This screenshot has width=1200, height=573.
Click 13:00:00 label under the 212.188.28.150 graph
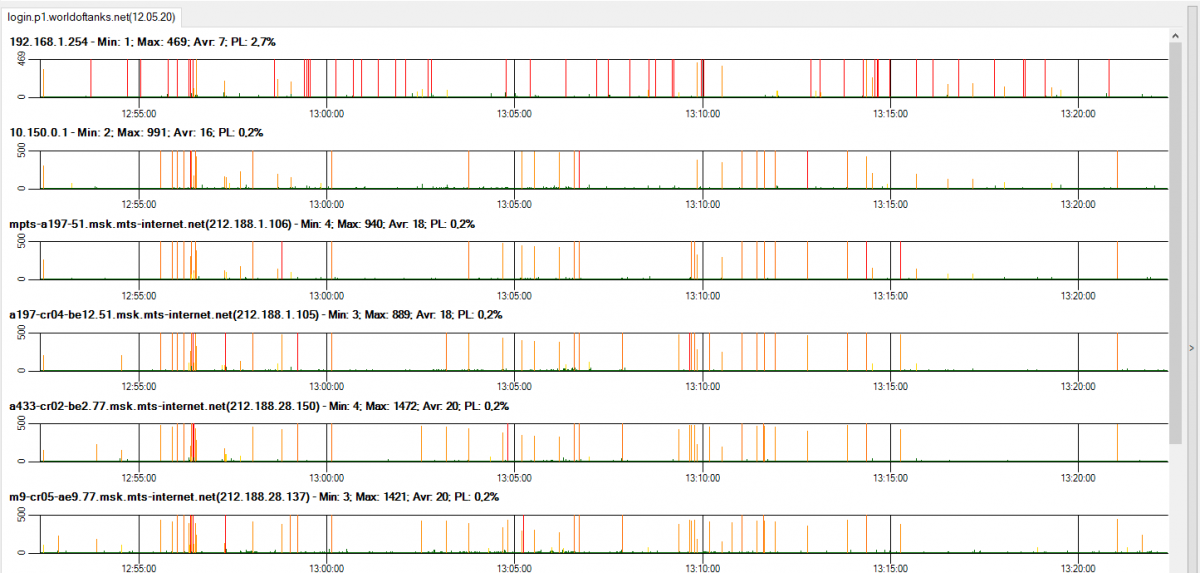[x=326, y=477]
